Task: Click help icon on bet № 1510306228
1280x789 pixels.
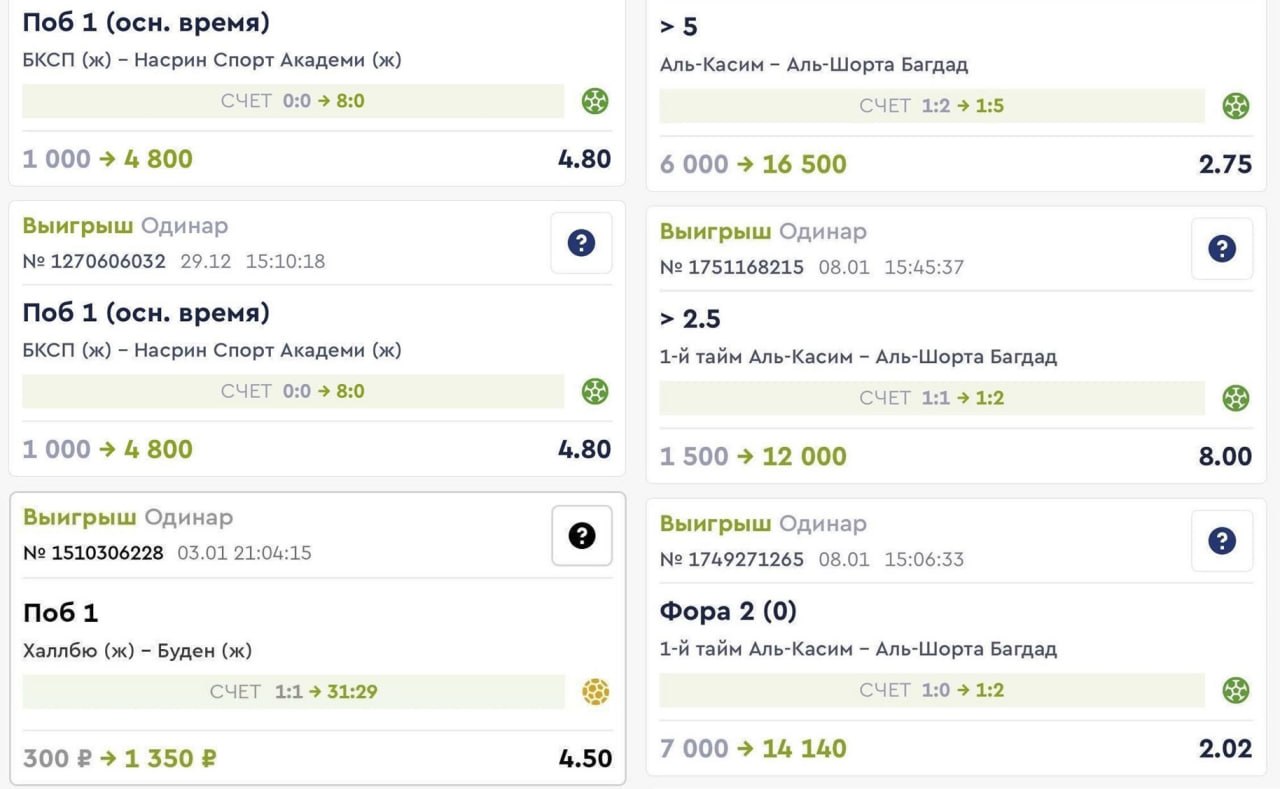Action: [581, 536]
